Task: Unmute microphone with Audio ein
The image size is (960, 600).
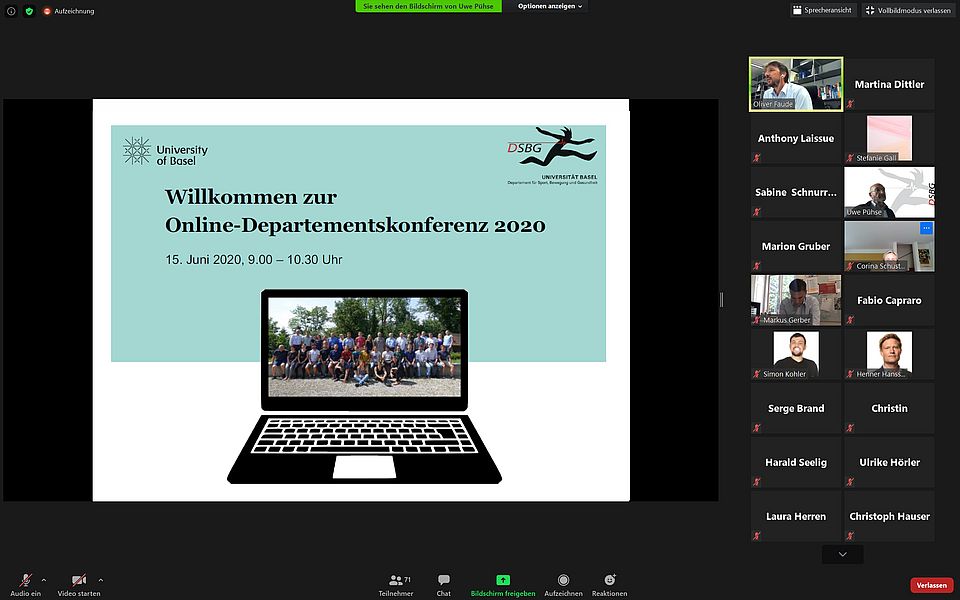Action: (25, 584)
